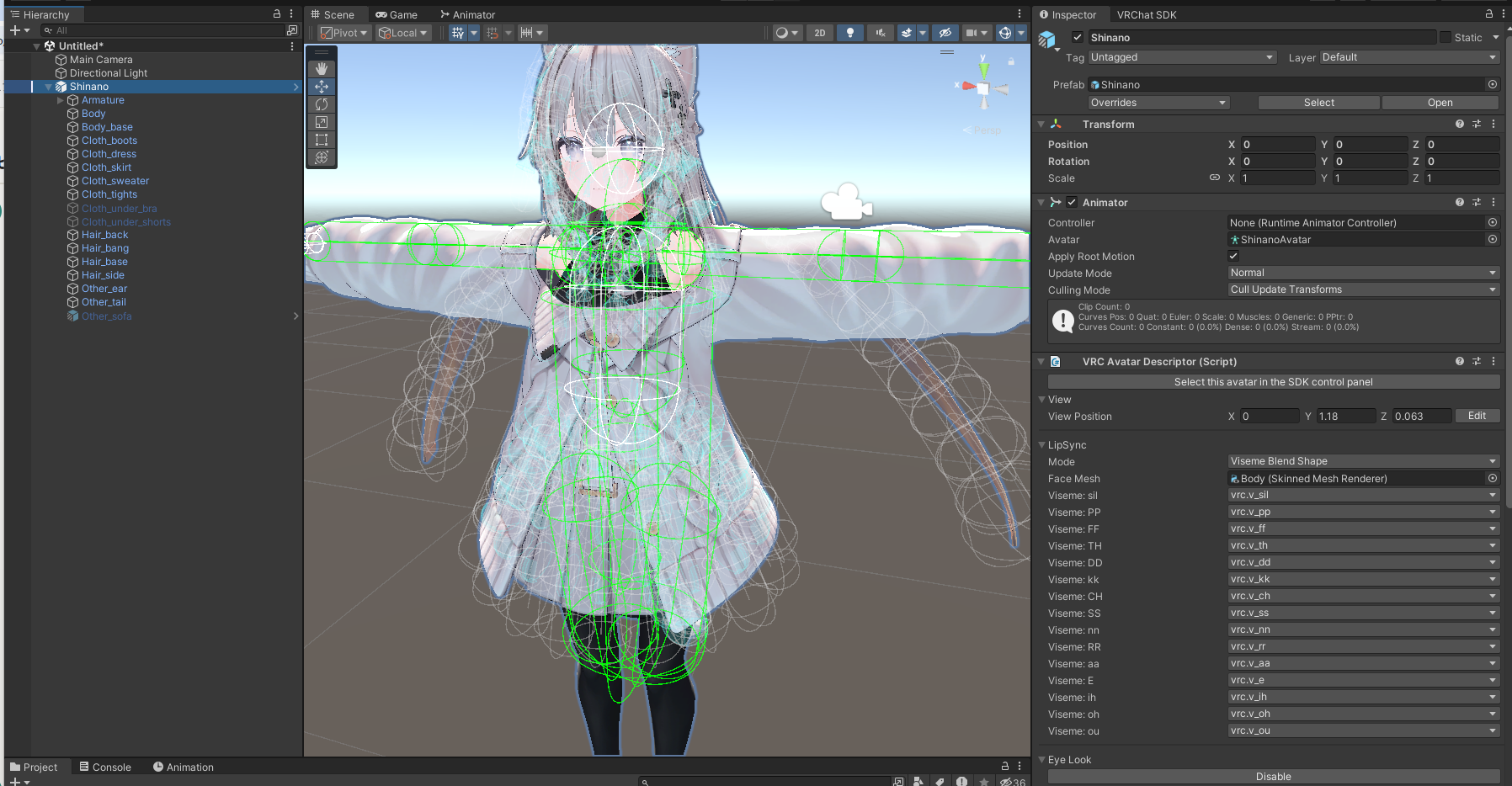Toggle the Animator component enabled checkbox
The image size is (1512, 786).
[x=1072, y=202]
